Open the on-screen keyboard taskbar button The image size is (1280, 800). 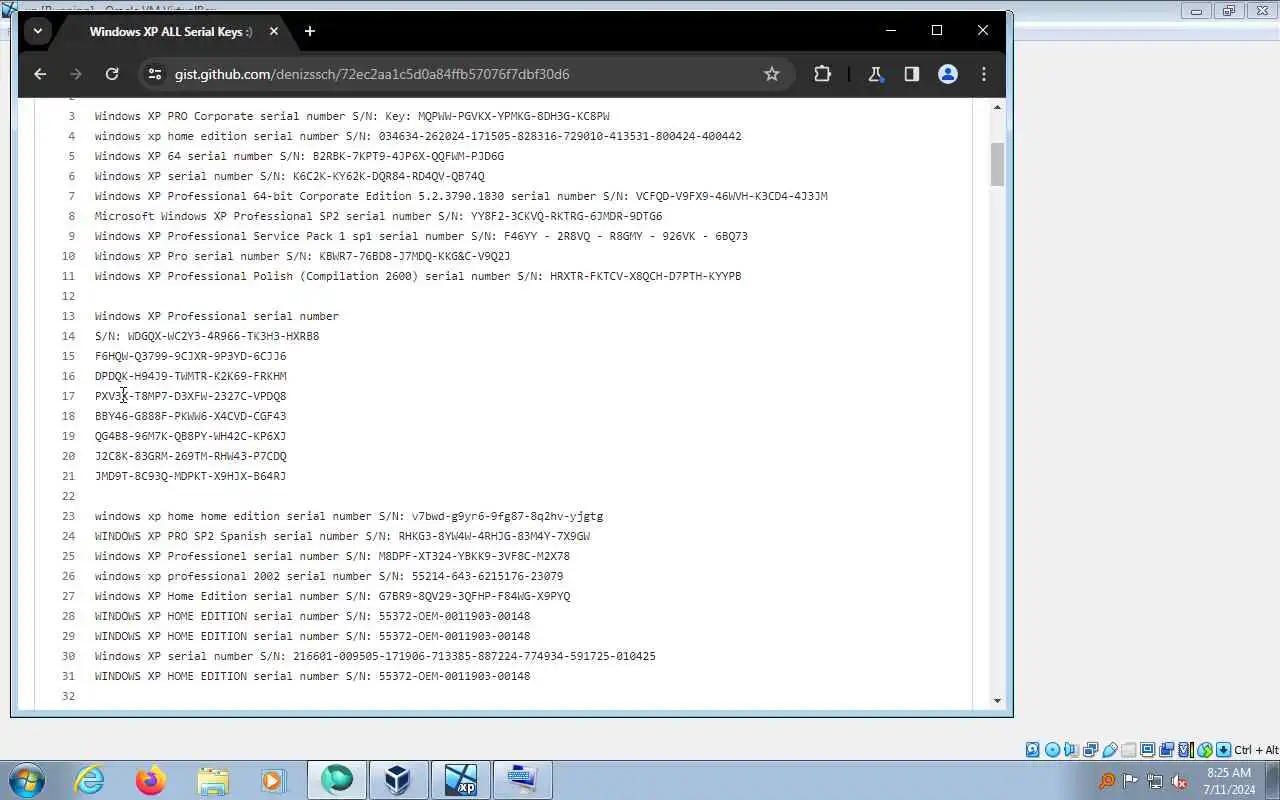[x=523, y=780]
